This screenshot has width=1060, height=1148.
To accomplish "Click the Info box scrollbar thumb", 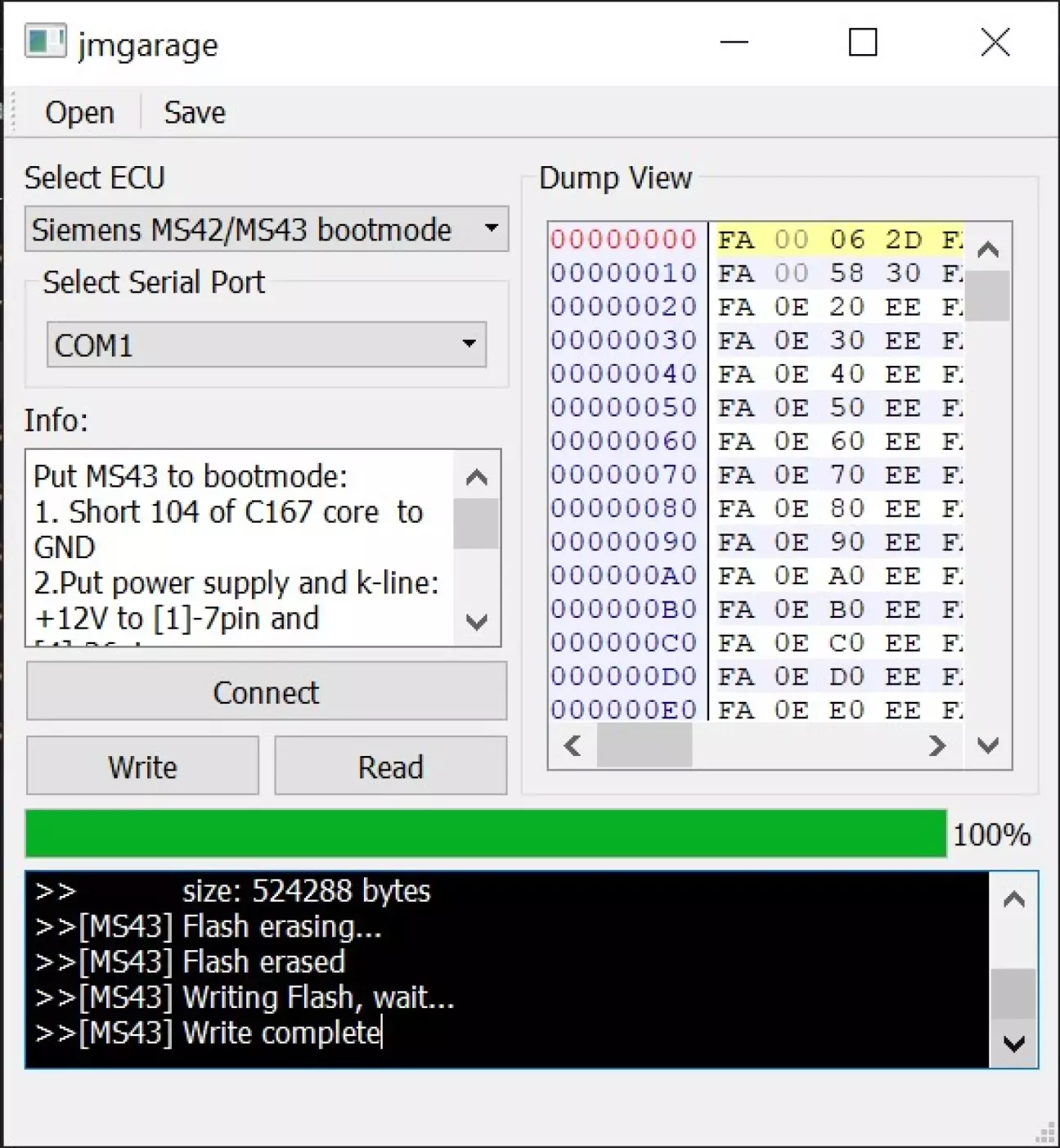I will click(x=476, y=524).
